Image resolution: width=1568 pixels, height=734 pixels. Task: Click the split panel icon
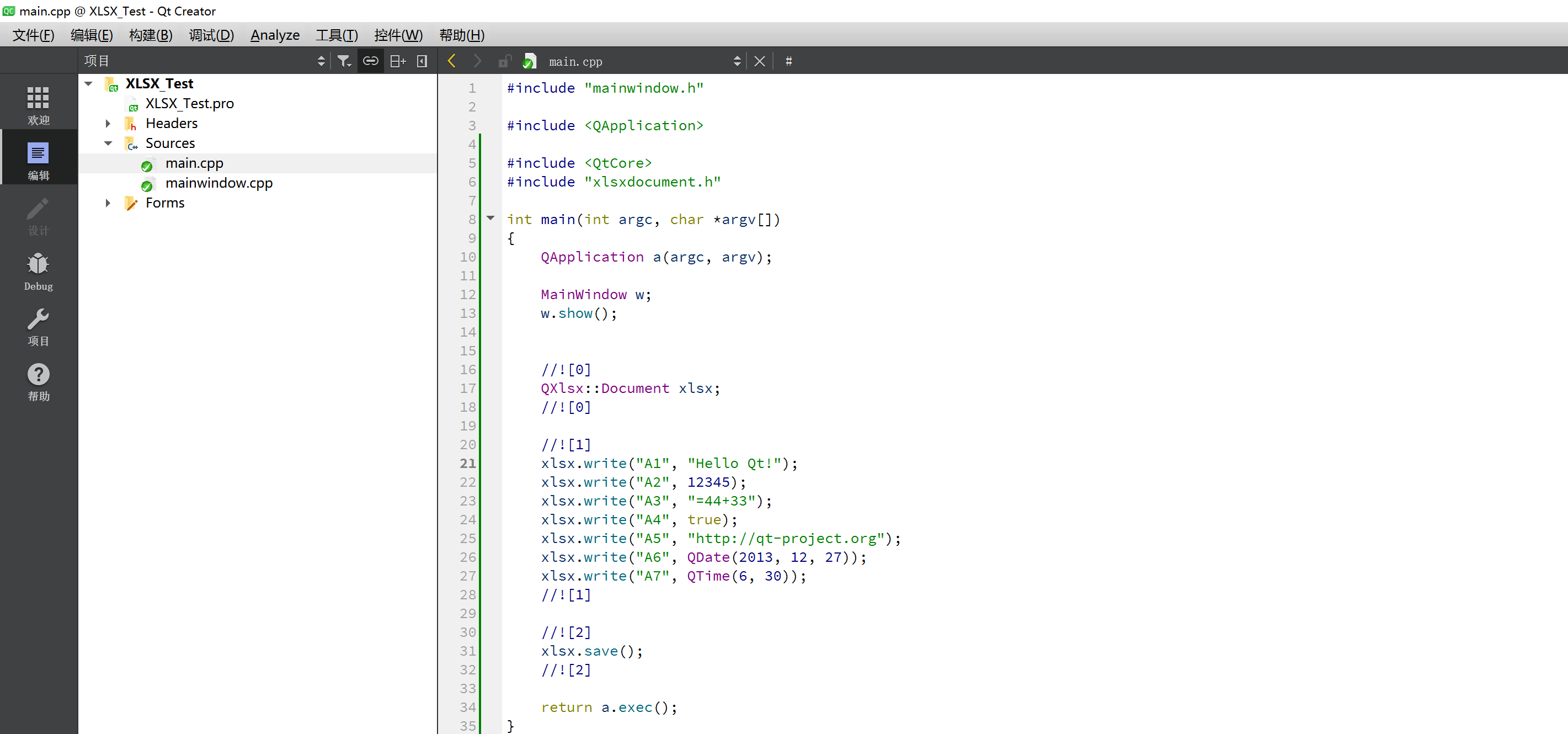(x=397, y=61)
